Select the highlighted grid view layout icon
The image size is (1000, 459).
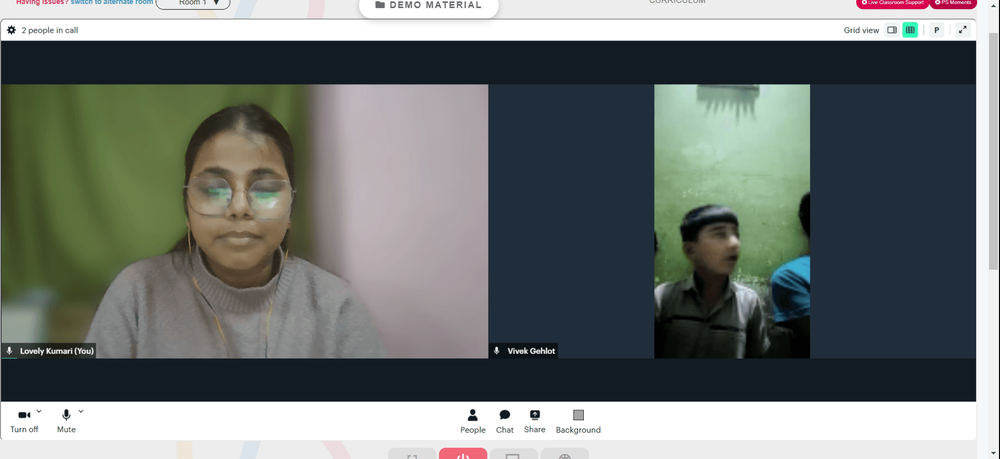pyautogui.click(x=910, y=30)
